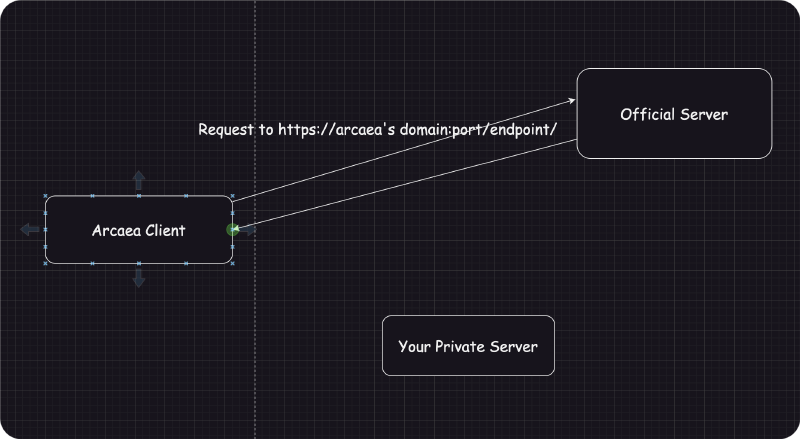The image size is (800, 439).
Task: Click the right direction arrow beside Arcaea Client
Action: pyautogui.click(x=247, y=230)
